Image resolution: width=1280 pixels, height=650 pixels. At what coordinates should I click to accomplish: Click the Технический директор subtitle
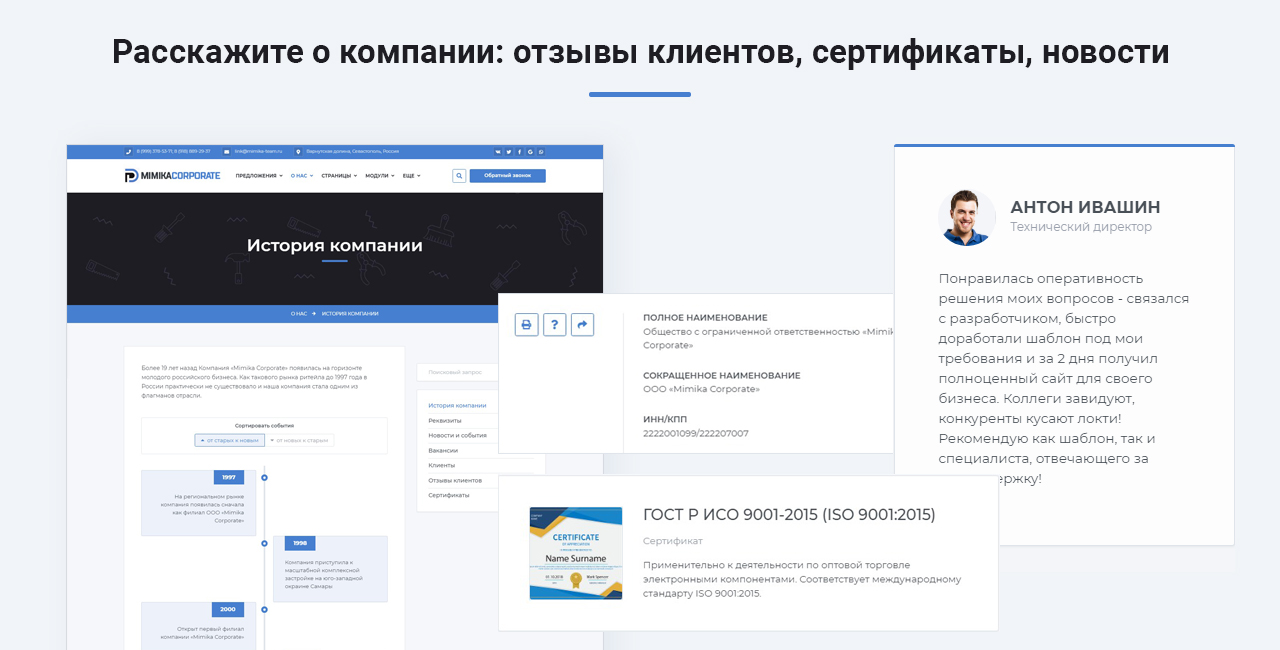pos(1081,227)
